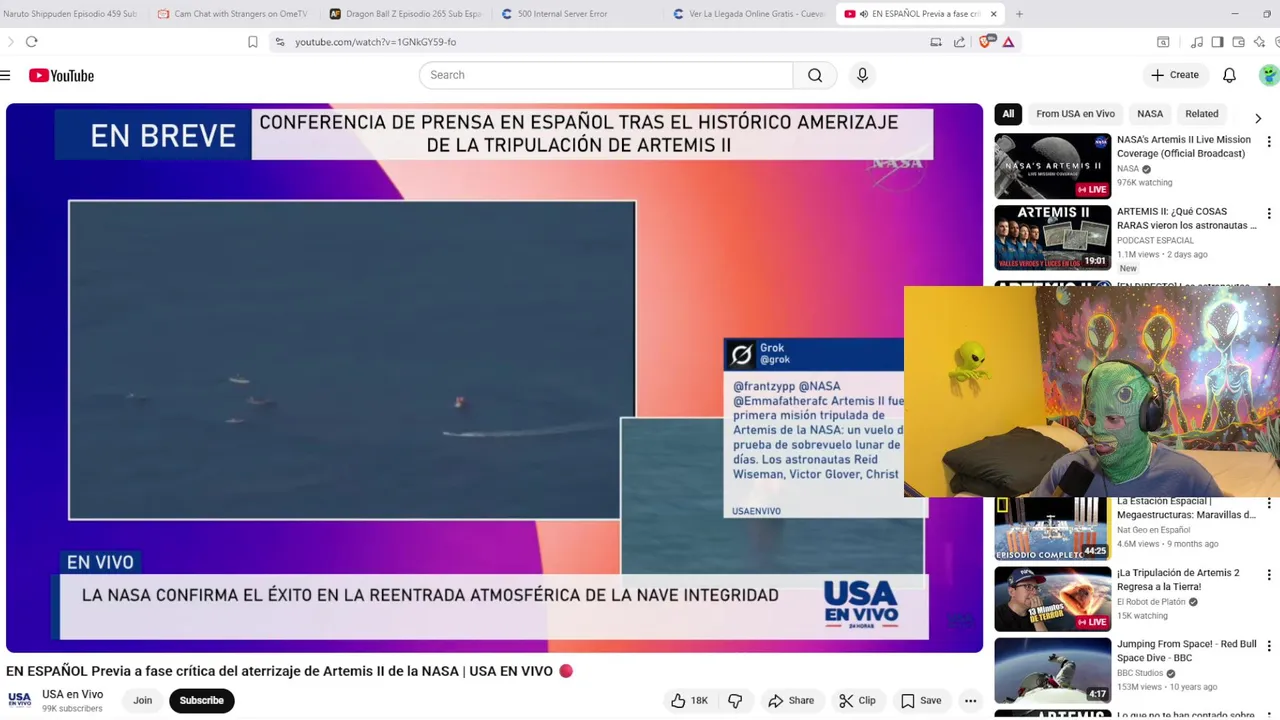Image resolution: width=1280 pixels, height=720 pixels.
Task: Click the Create button
Action: (x=1175, y=75)
